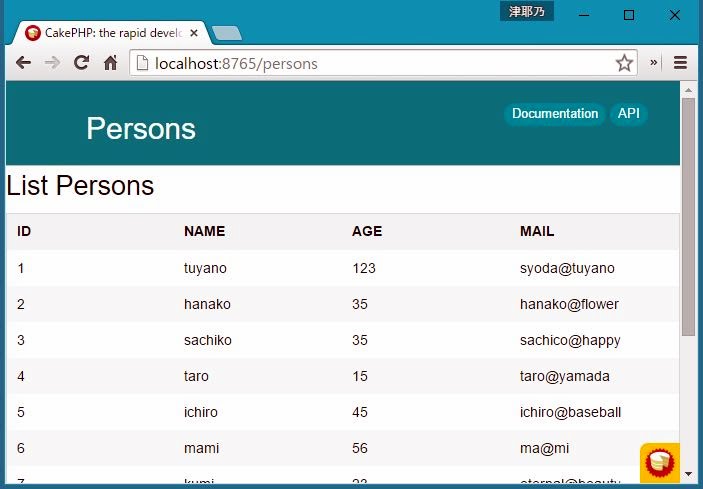Viewport: 703px width, 489px height.
Task: Open a new browser tab
Action: coord(227,33)
